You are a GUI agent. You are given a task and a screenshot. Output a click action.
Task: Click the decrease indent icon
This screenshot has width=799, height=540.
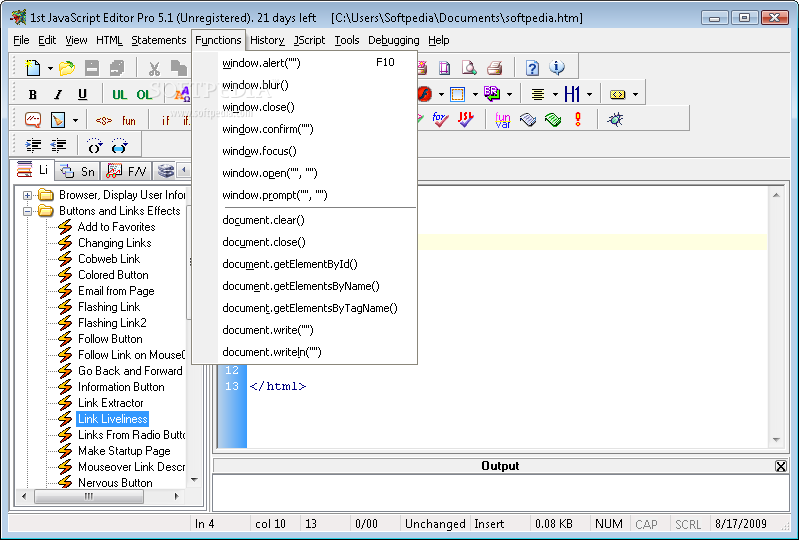click(x=58, y=146)
